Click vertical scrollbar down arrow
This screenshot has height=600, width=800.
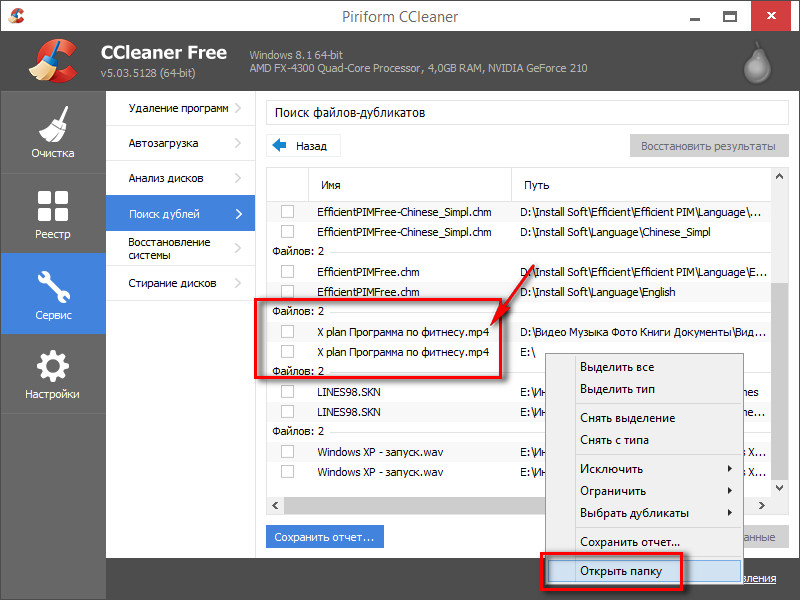779,488
